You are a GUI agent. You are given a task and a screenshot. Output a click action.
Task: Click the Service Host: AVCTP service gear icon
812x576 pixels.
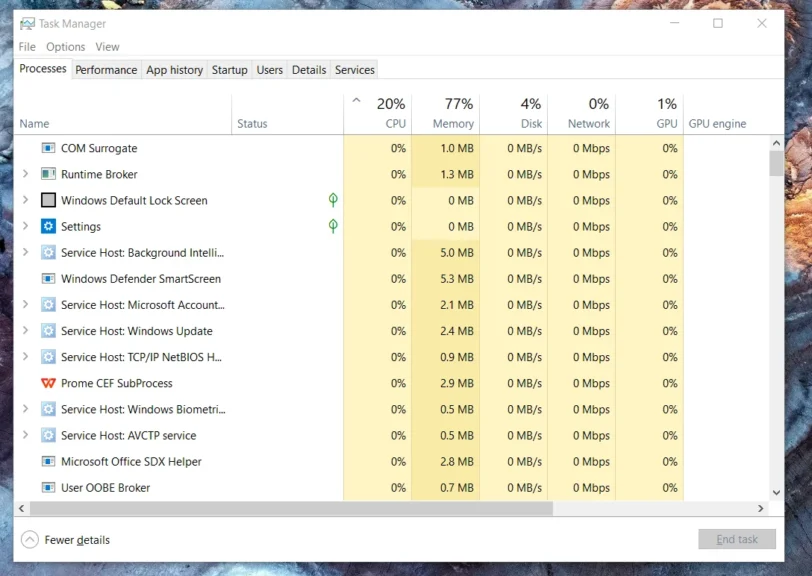(x=48, y=435)
